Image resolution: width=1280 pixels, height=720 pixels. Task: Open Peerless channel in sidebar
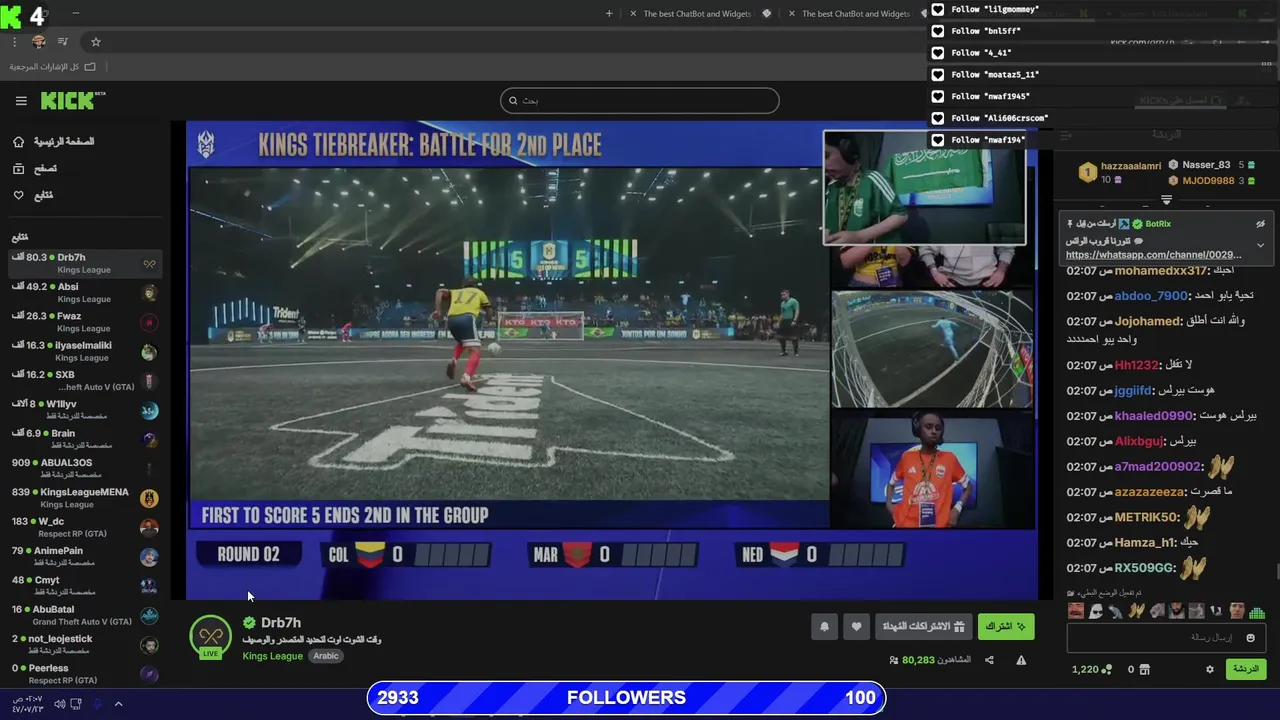coord(84,673)
